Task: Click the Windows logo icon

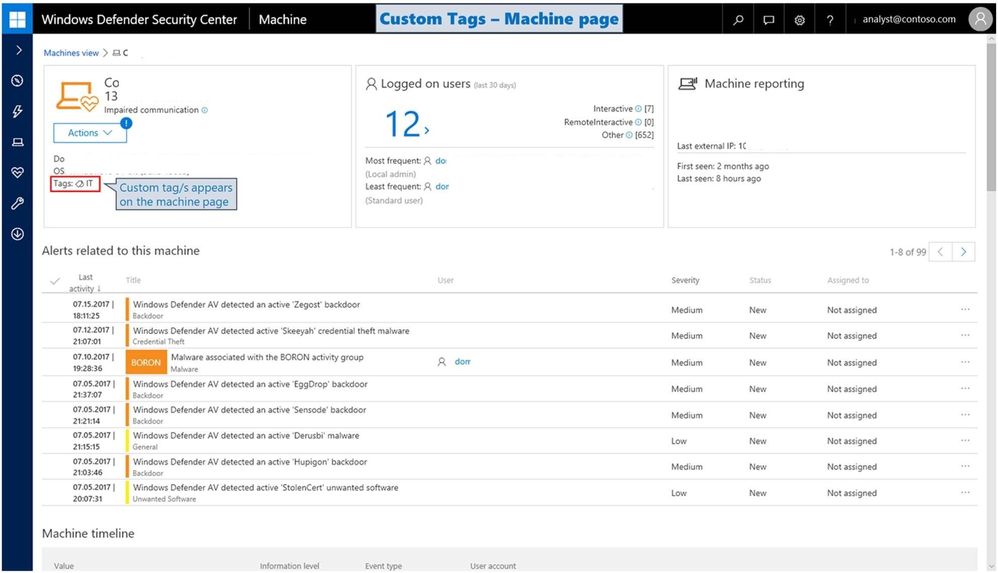Action: point(17,19)
